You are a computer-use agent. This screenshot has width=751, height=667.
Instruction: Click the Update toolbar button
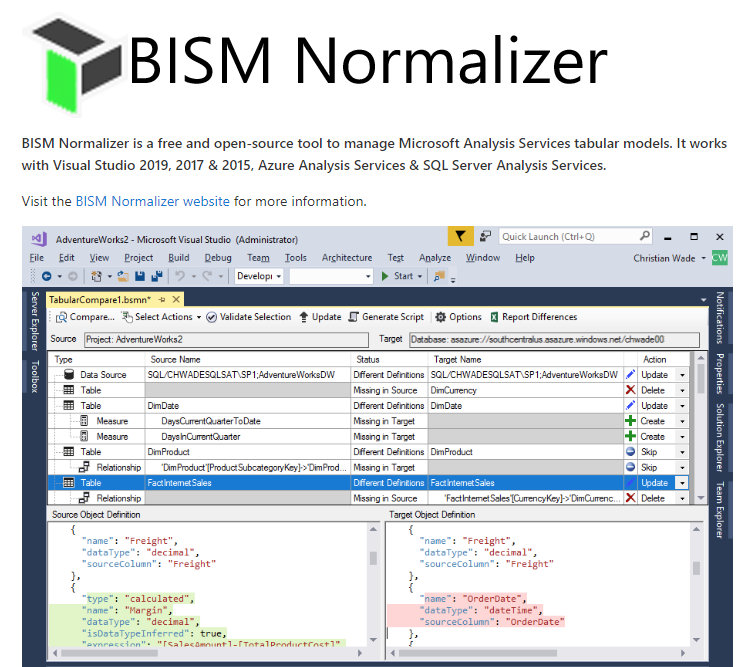(x=320, y=317)
